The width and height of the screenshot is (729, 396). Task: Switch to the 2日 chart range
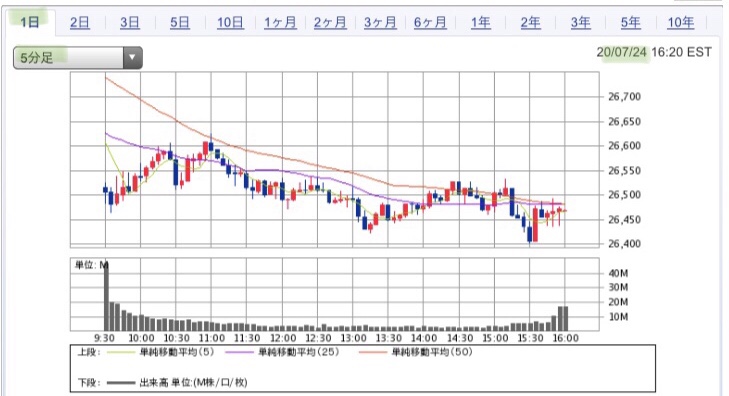[80, 22]
